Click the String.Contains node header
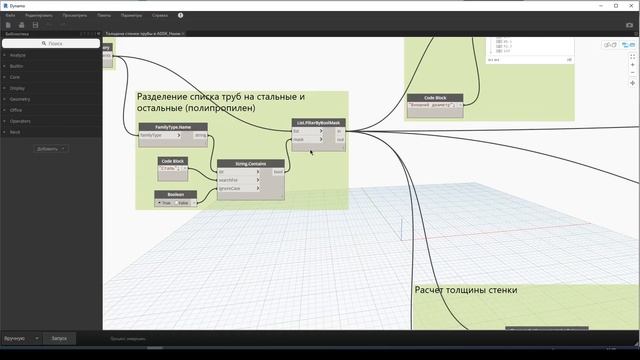Screen dimensions: 640x360 point(251,164)
